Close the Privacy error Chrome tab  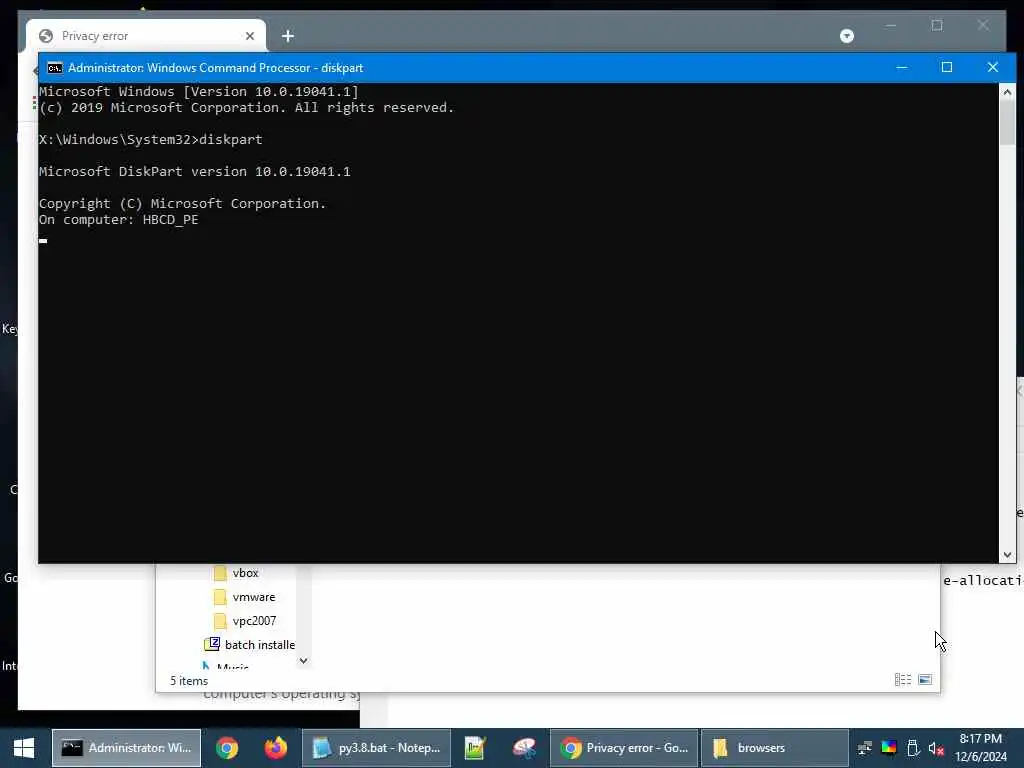(x=250, y=36)
